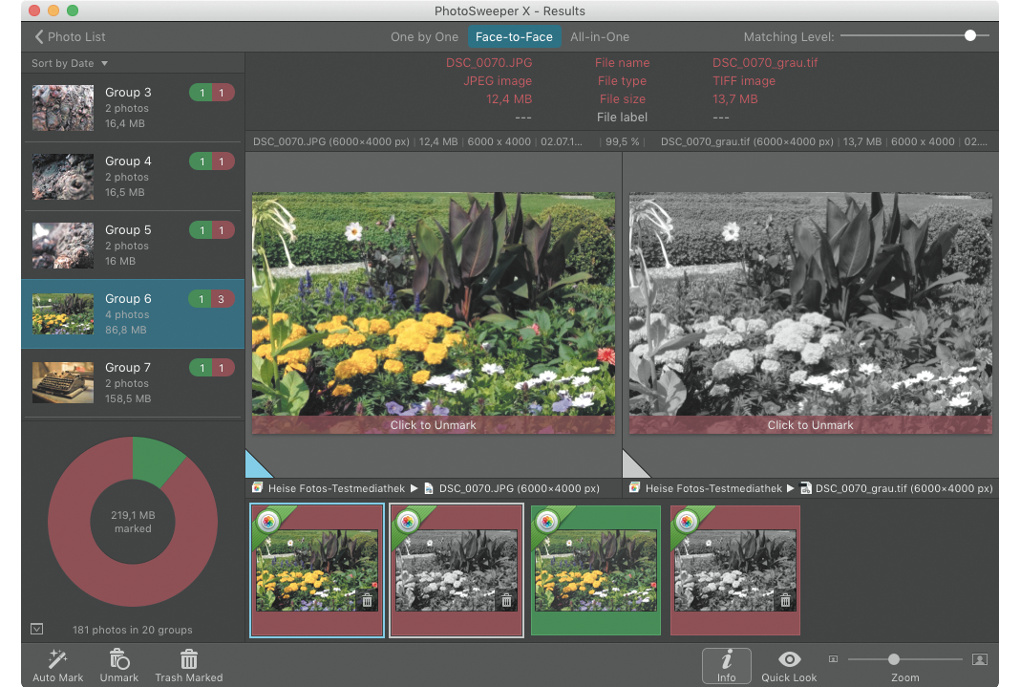
Task: Go back to Photo List
Action: 69,37
